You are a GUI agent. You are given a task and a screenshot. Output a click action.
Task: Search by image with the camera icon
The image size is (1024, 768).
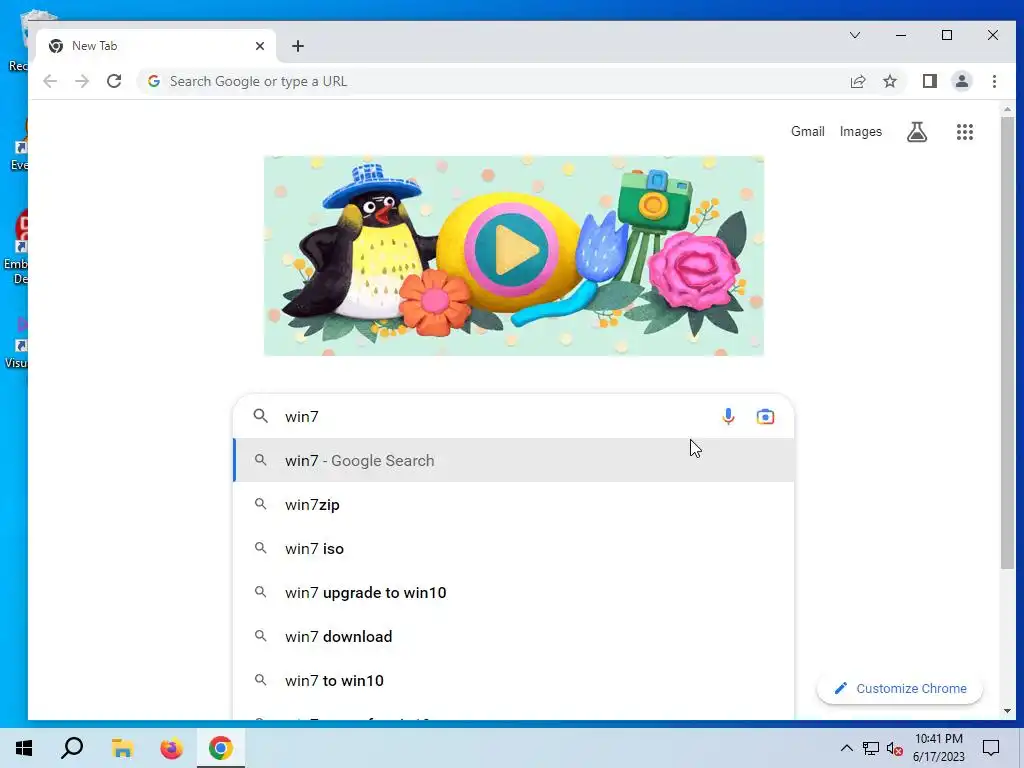765,416
